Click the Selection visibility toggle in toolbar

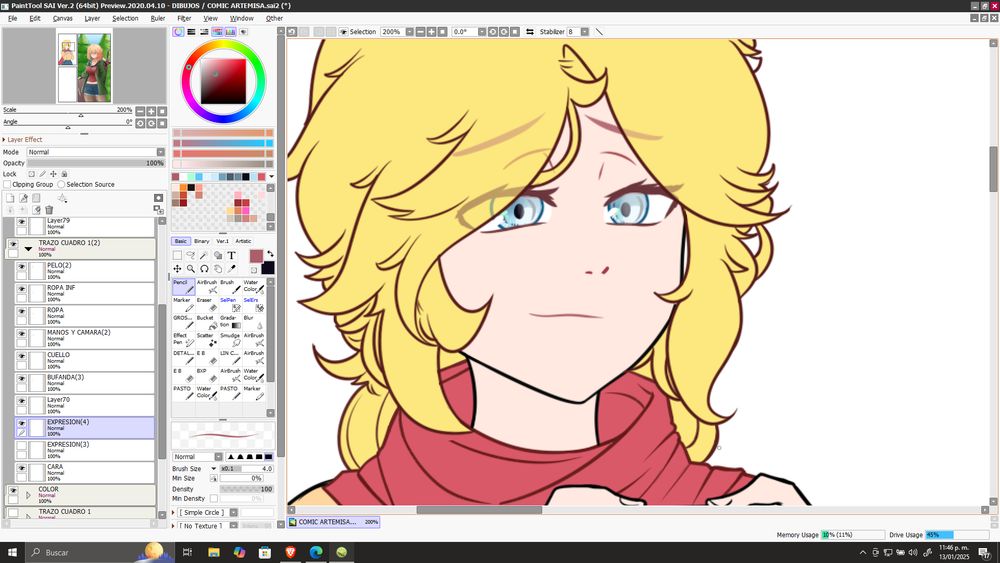(x=343, y=31)
